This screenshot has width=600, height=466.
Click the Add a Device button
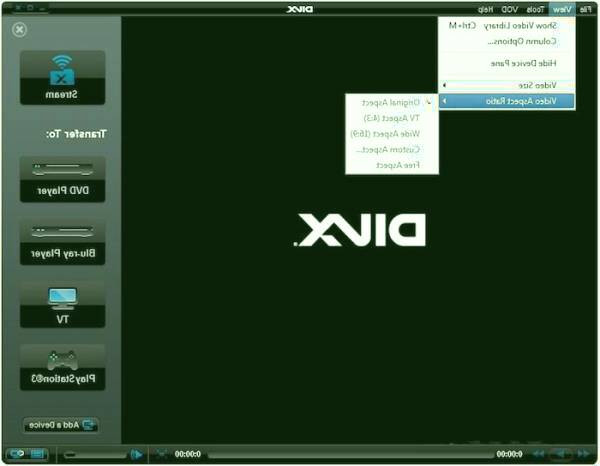coord(61,425)
